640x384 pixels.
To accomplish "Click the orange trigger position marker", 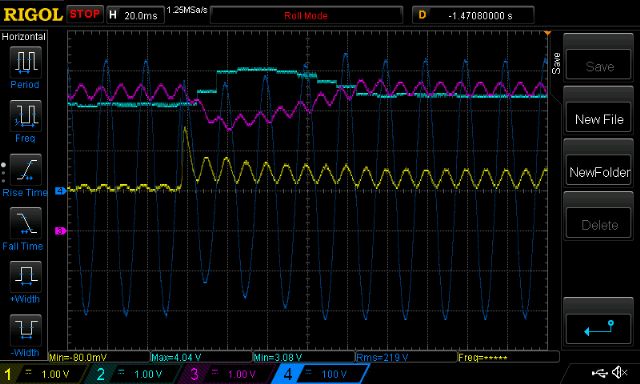I will point(547,33).
